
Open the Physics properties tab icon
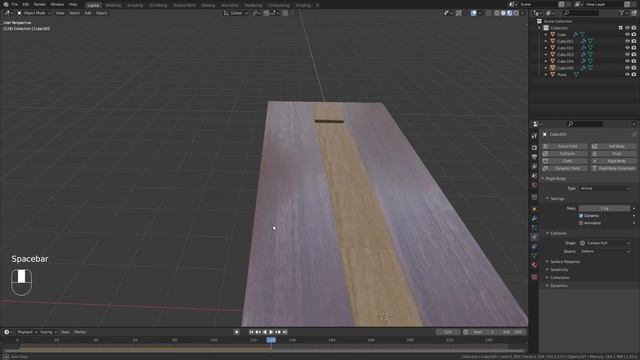[534, 237]
